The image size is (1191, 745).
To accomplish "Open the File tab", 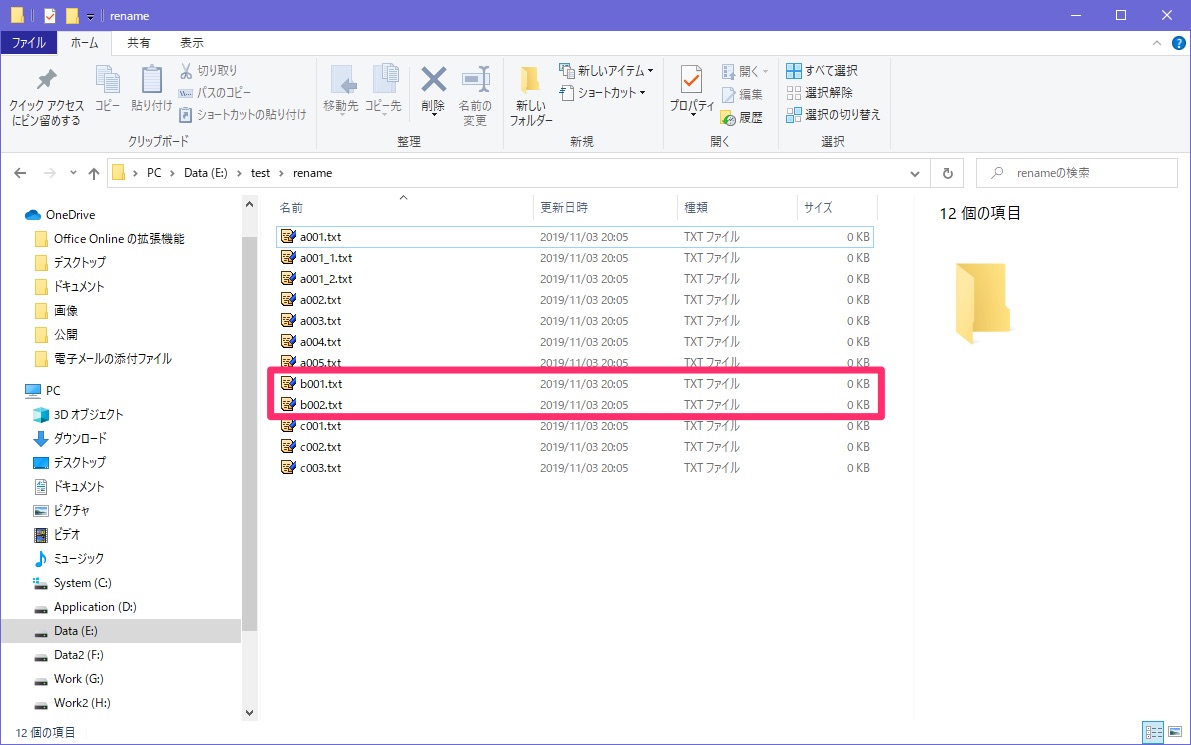I will coord(29,43).
